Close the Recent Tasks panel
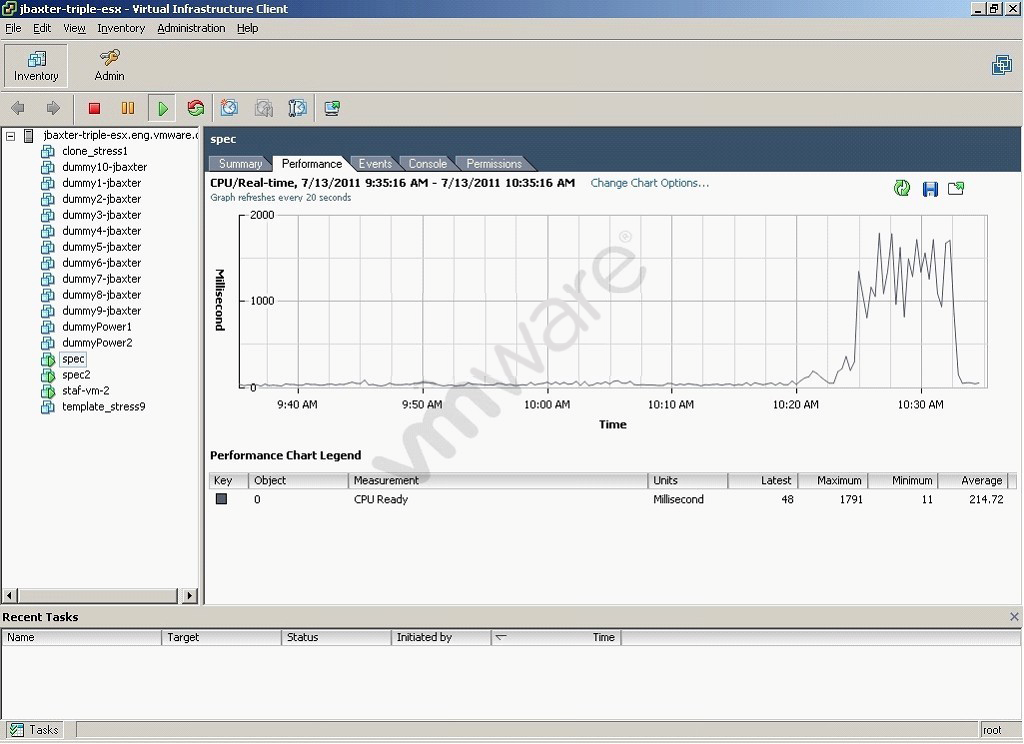This screenshot has width=1024, height=744. tap(1014, 617)
